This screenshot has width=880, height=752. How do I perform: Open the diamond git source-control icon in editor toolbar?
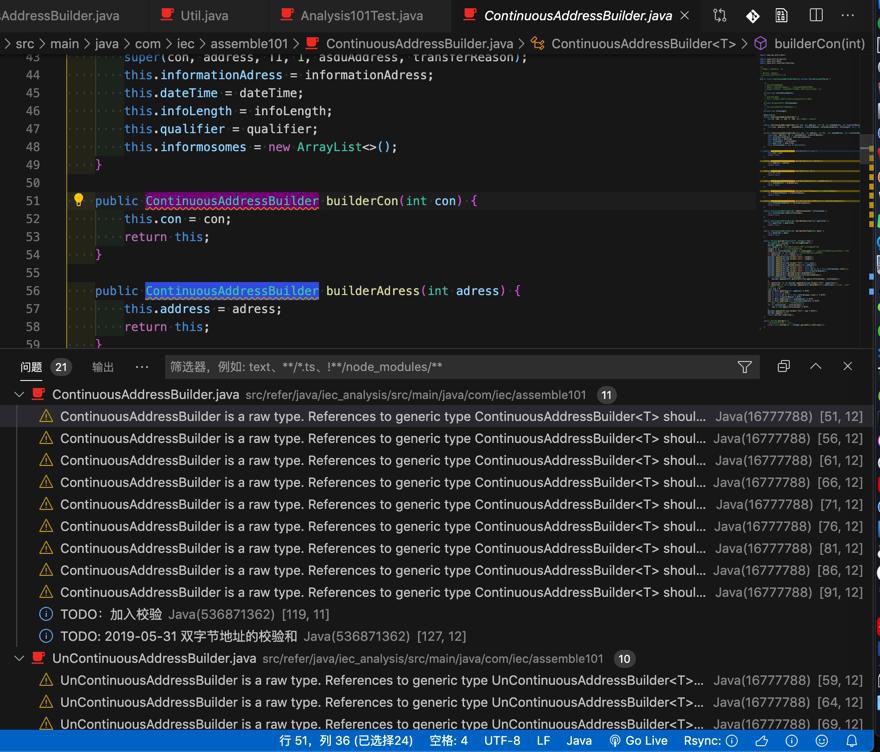click(752, 16)
